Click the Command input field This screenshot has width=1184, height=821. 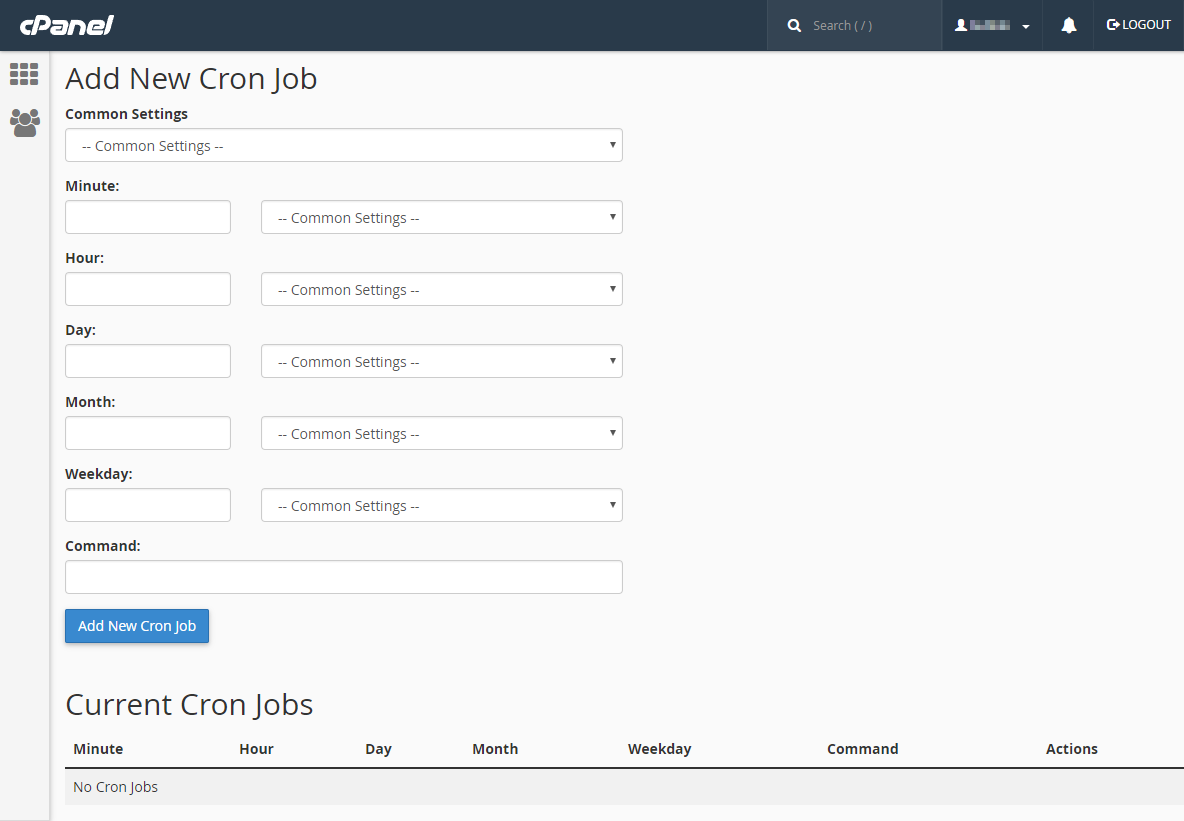point(344,577)
